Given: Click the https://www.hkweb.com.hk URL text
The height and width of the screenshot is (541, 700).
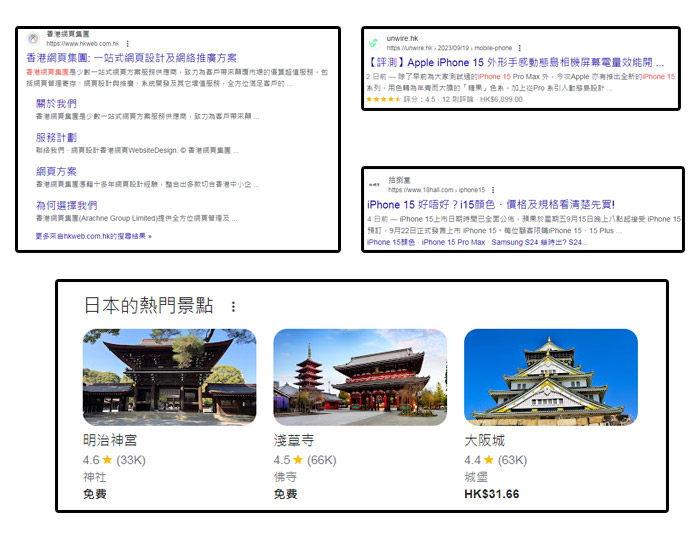Looking at the screenshot, I should click(x=83, y=43).
